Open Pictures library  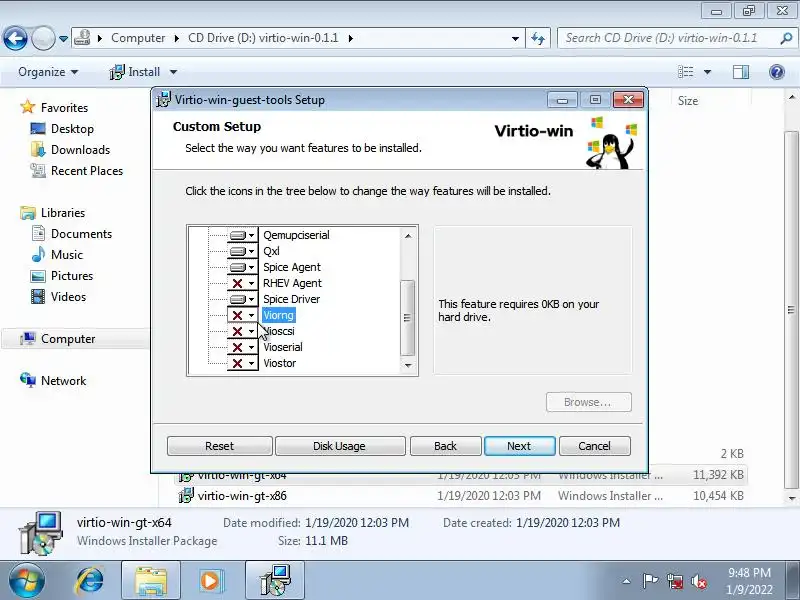click(x=72, y=276)
